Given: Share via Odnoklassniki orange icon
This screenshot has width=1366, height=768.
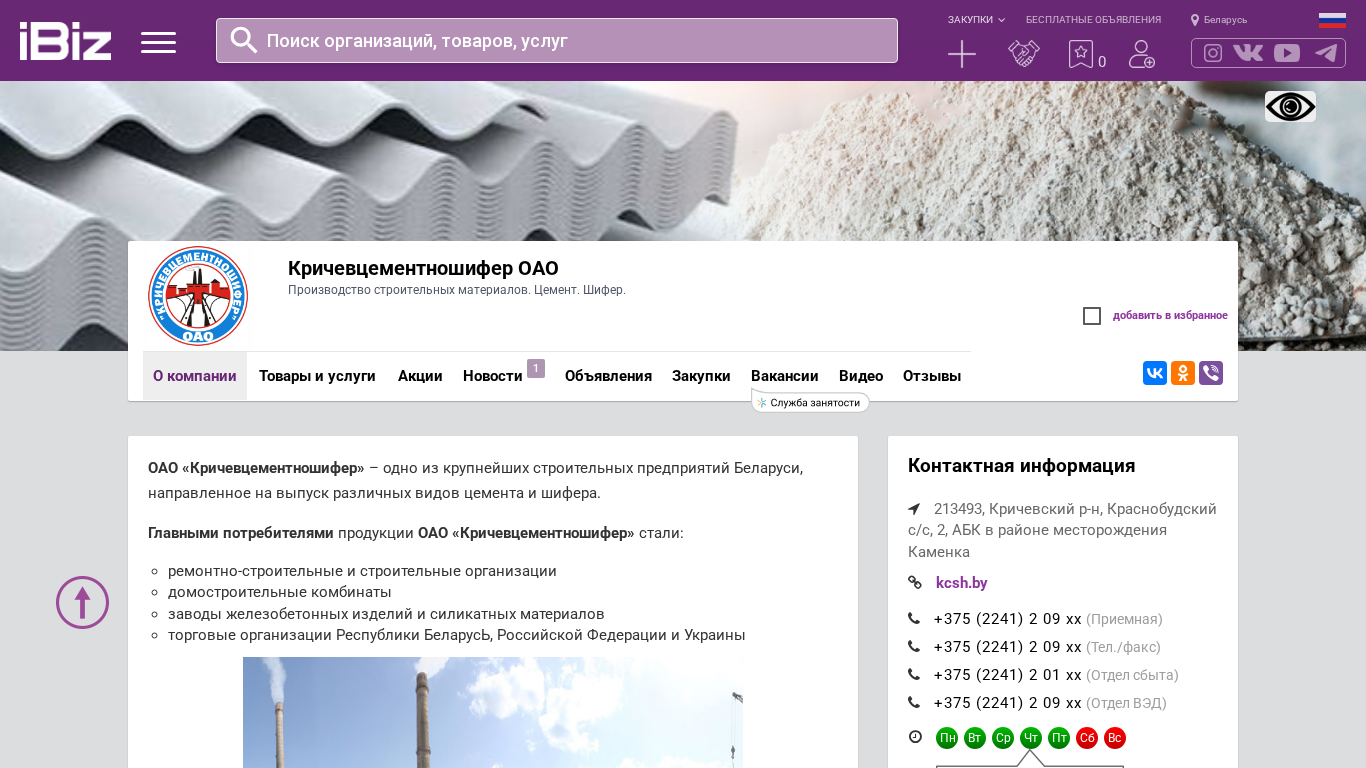Looking at the screenshot, I should (x=1183, y=373).
